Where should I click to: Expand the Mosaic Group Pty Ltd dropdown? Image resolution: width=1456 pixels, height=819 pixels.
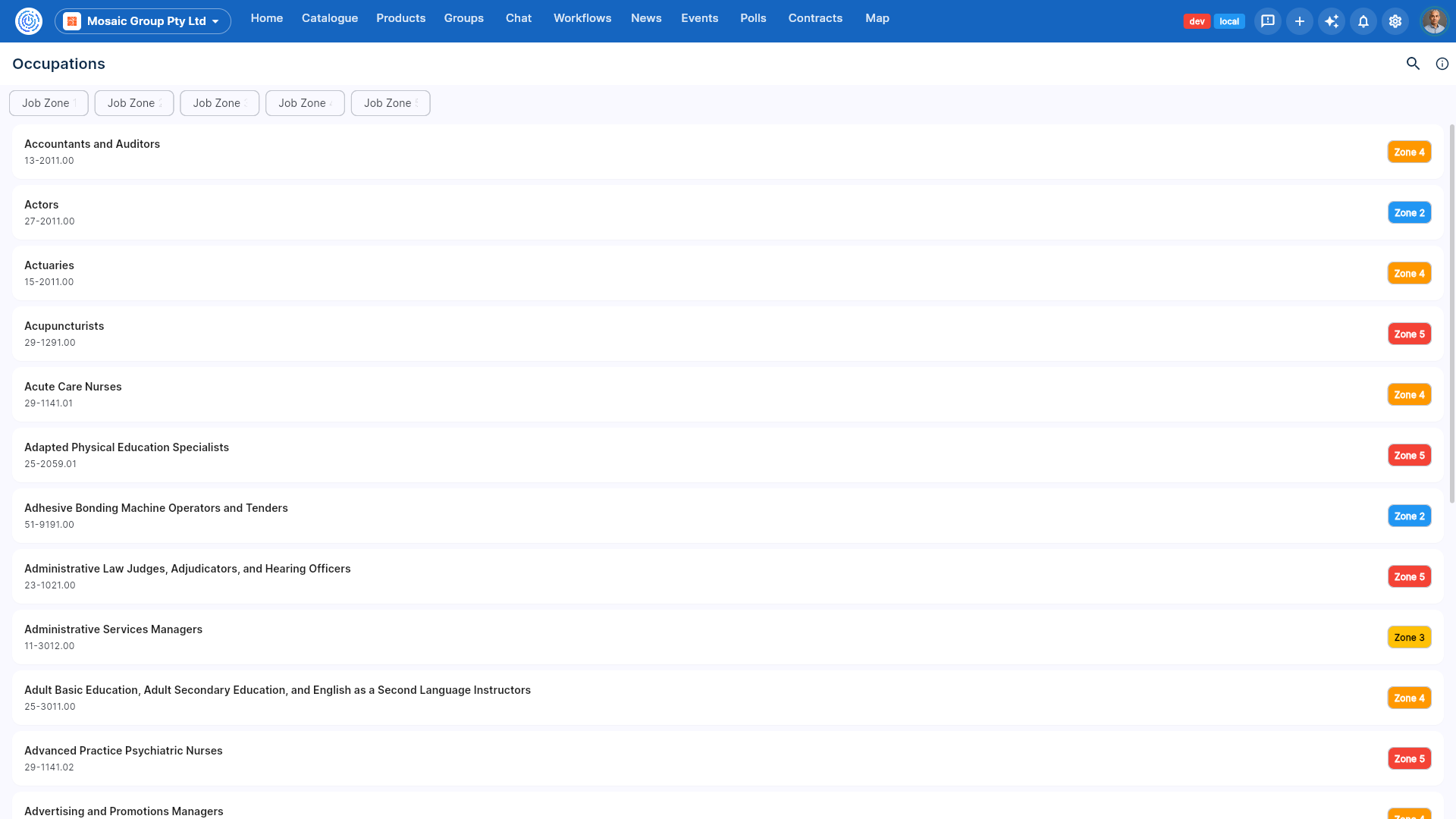click(x=143, y=21)
